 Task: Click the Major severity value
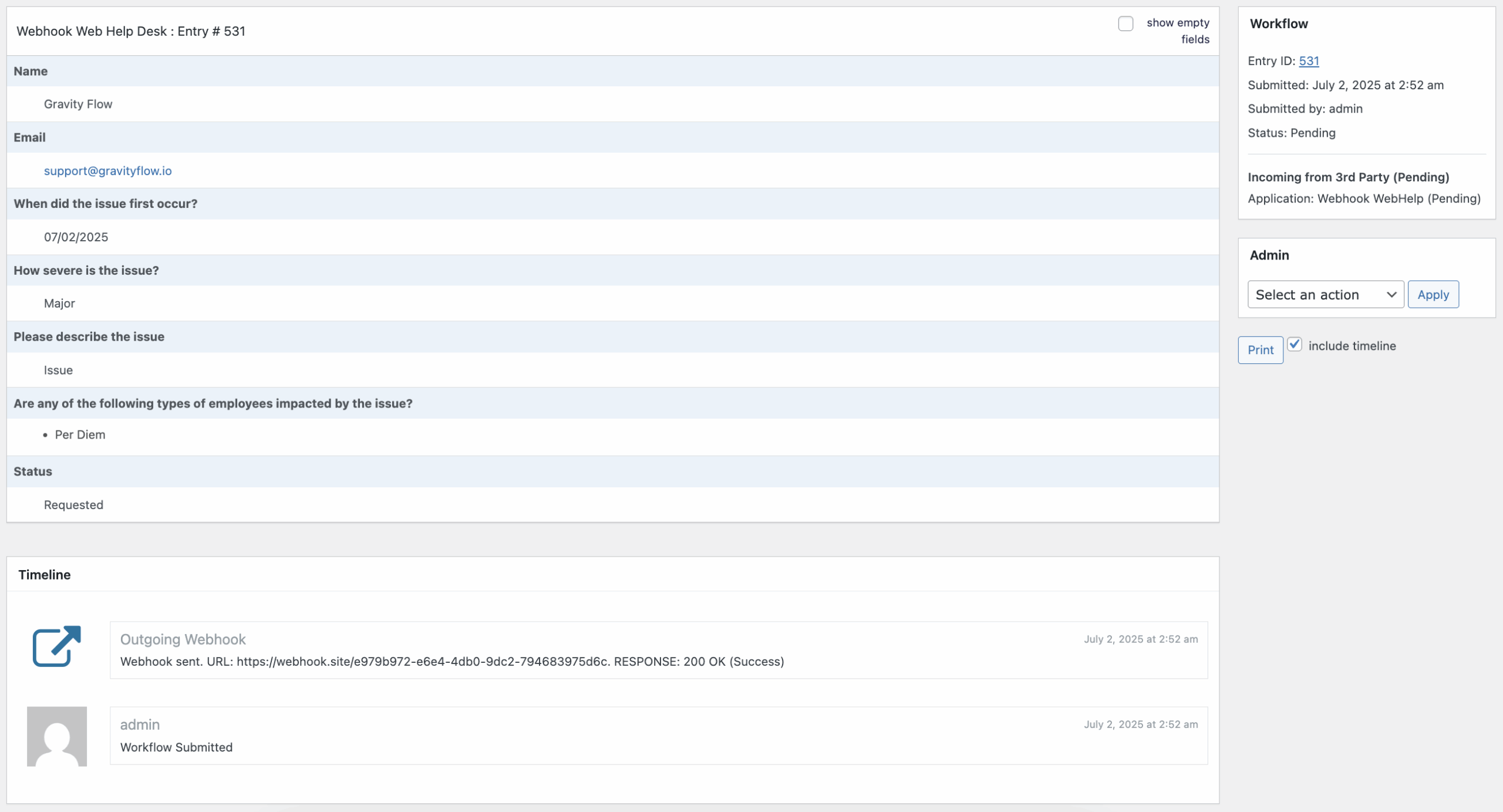[x=59, y=304]
